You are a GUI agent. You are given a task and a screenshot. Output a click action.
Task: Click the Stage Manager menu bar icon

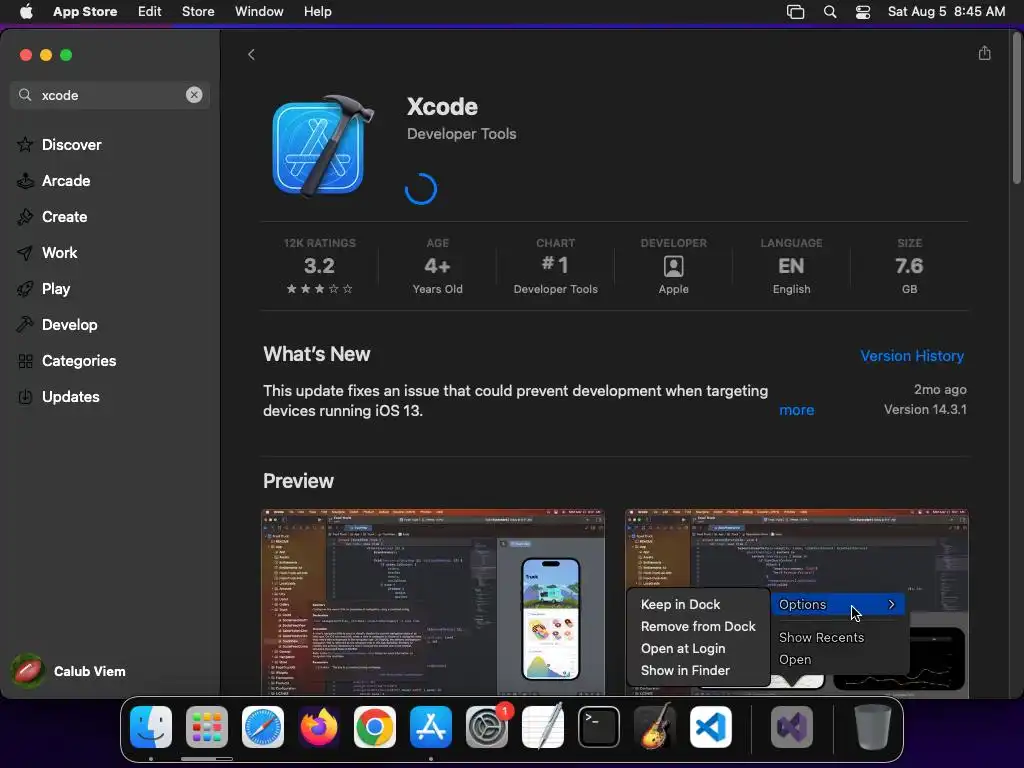coord(795,11)
